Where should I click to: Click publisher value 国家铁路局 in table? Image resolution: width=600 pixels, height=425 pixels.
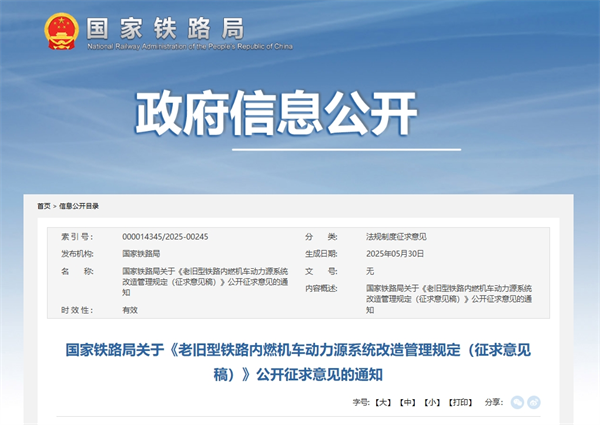141,254
